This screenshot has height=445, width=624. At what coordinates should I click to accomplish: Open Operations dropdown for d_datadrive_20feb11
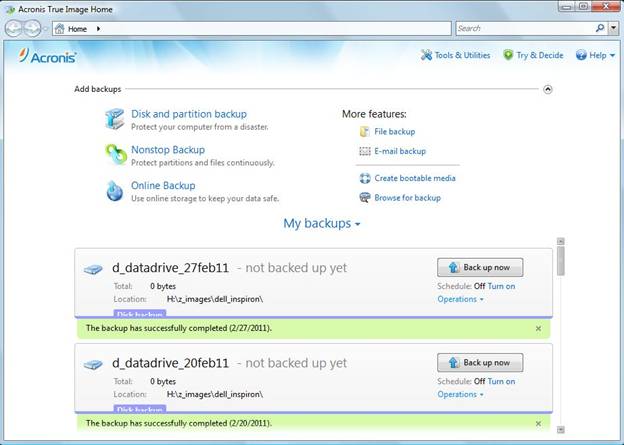(460, 394)
